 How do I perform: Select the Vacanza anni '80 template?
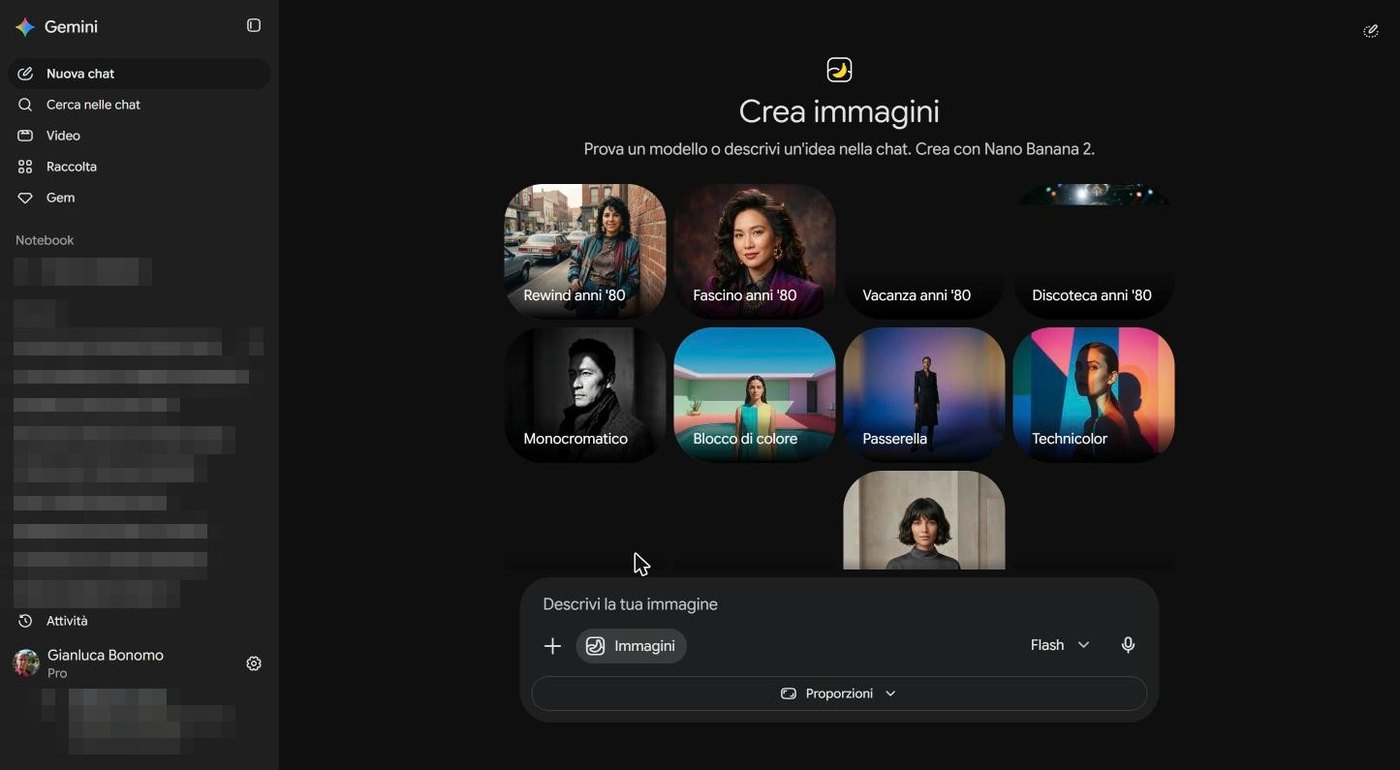click(924, 251)
